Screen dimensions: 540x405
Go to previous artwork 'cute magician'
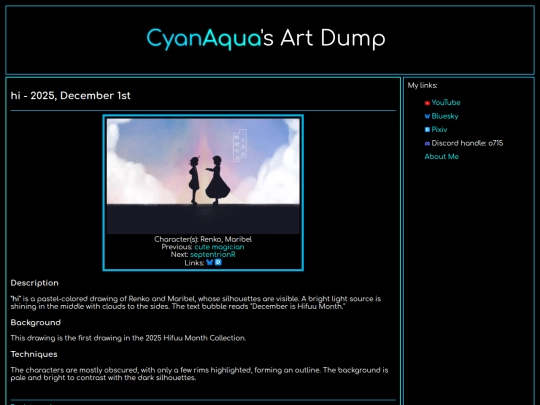tap(219, 247)
